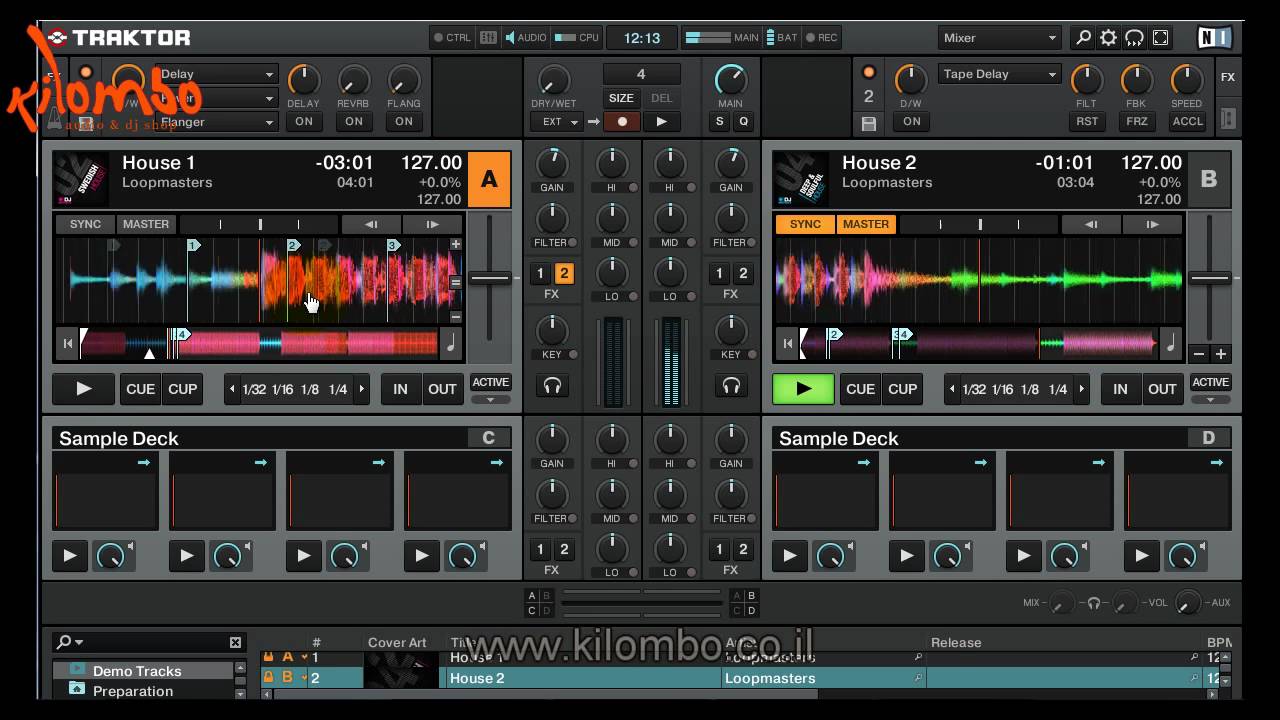Click Deck A tempo bend left arrow
Image resolution: width=1280 pixels, height=720 pixels.
click(371, 224)
